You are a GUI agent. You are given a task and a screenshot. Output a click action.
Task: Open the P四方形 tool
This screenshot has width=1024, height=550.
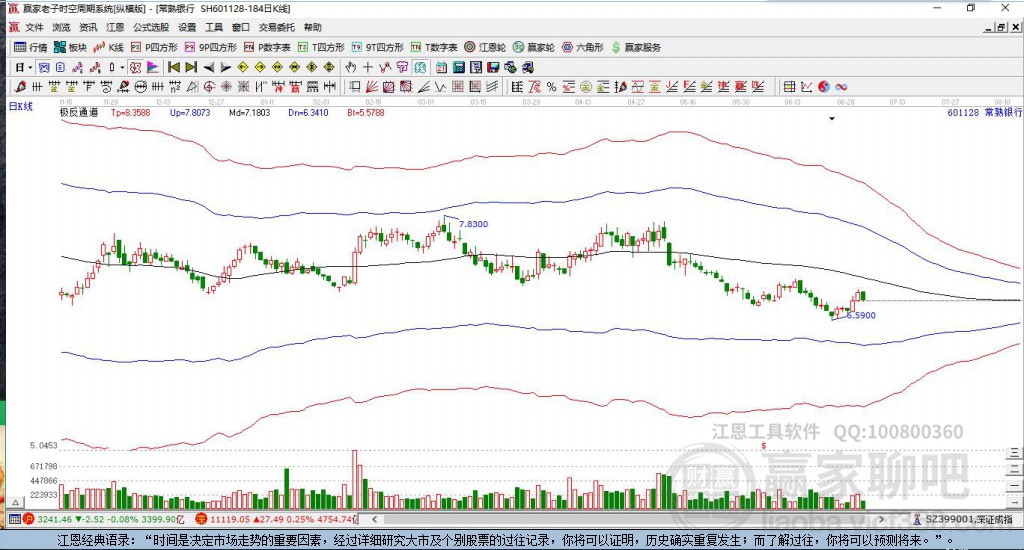coord(154,47)
